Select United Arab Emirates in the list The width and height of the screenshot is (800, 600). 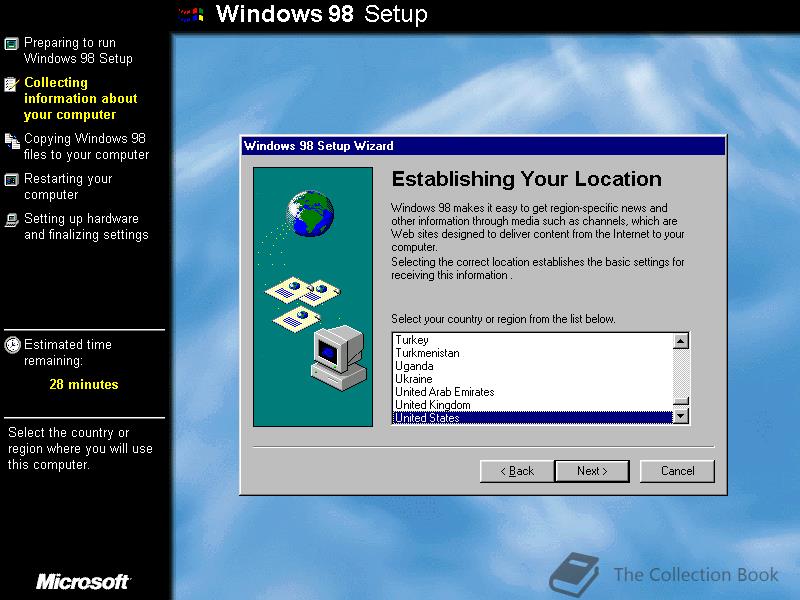click(x=533, y=392)
